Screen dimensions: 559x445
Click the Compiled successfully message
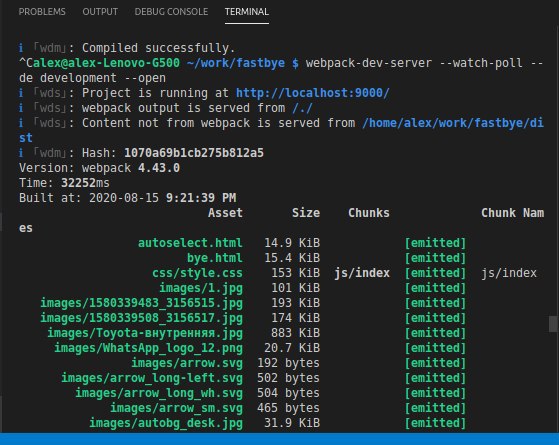(x=159, y=48)
